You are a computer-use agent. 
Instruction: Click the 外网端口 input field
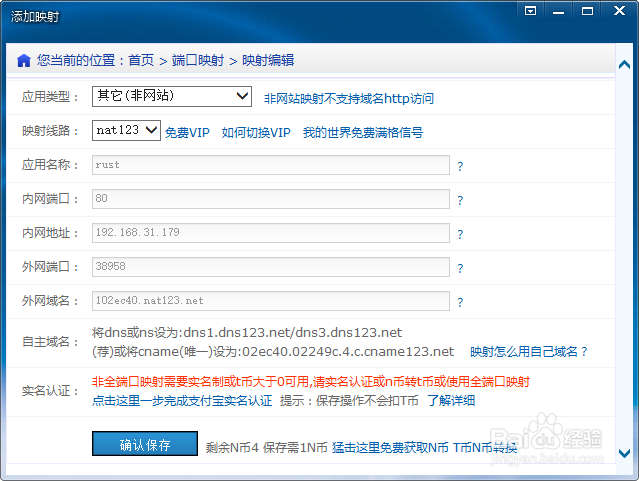271,267
